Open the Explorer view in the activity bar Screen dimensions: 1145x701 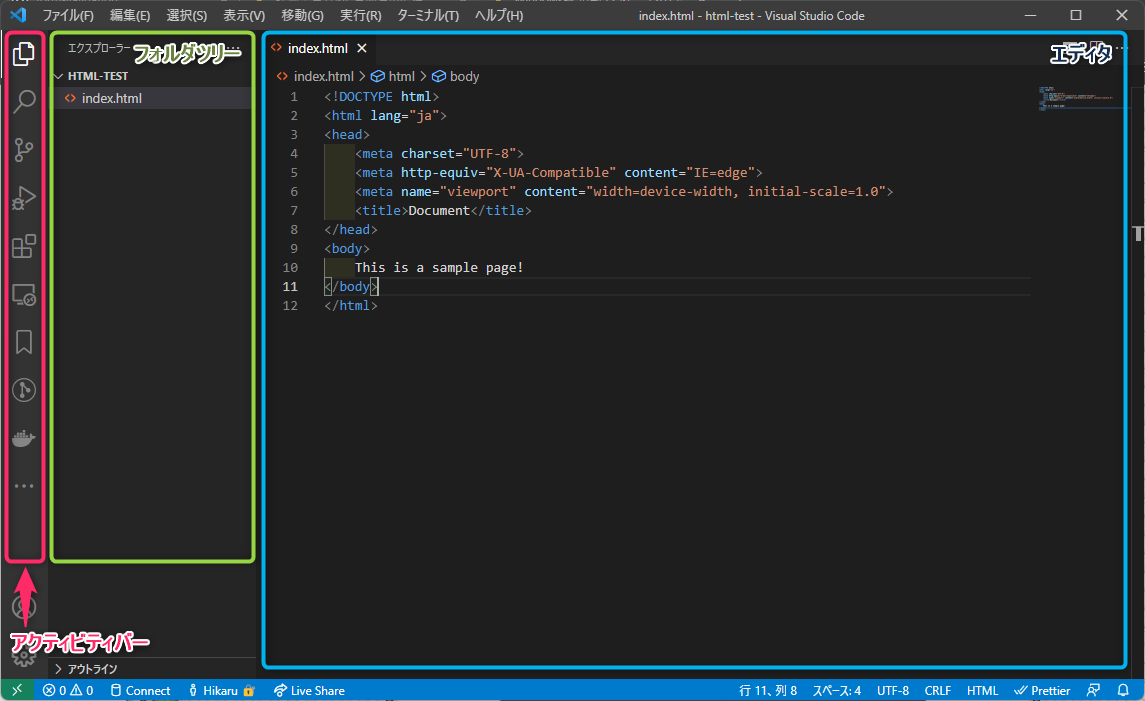click(x=24, y=55)
